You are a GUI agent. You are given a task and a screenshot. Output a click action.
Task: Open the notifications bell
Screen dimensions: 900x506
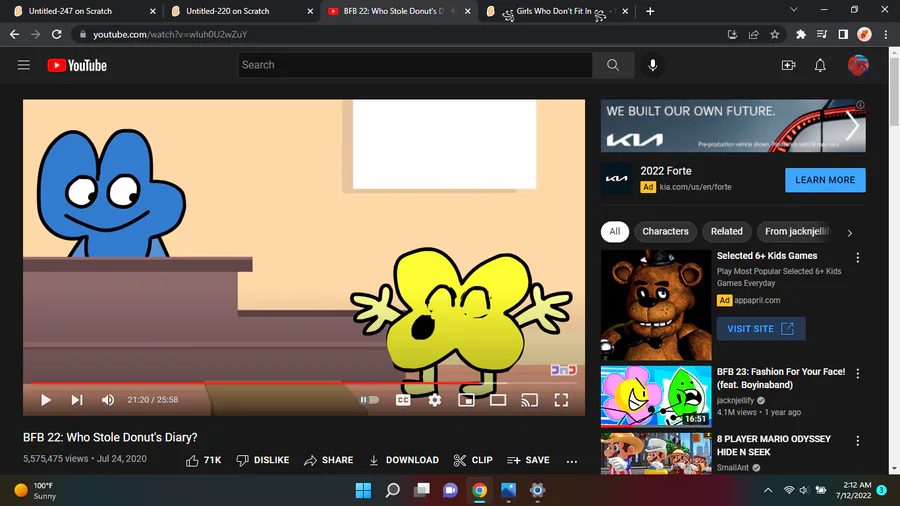tap(820, 65)
